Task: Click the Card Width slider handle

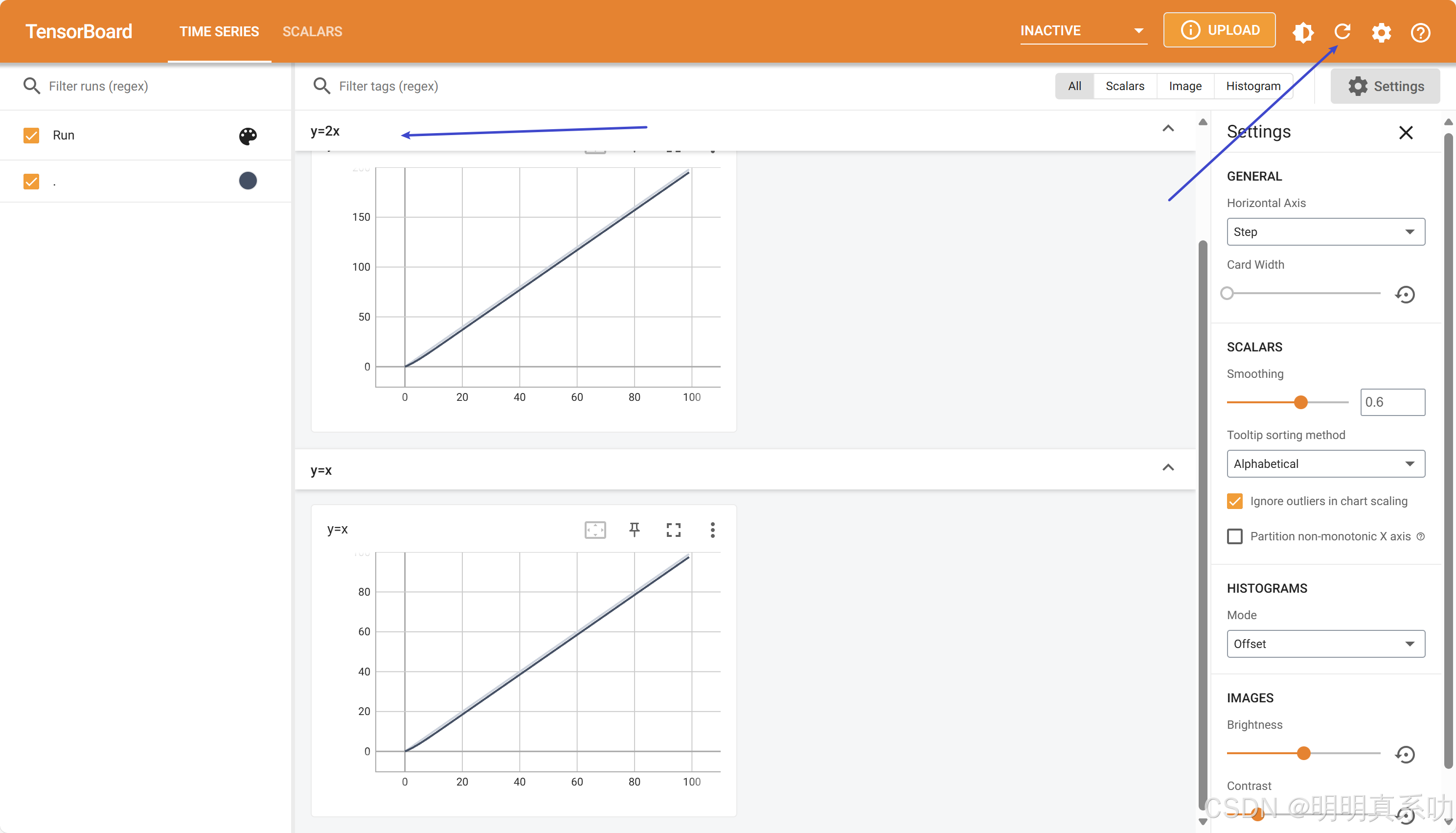Action: click(1227, 294)
